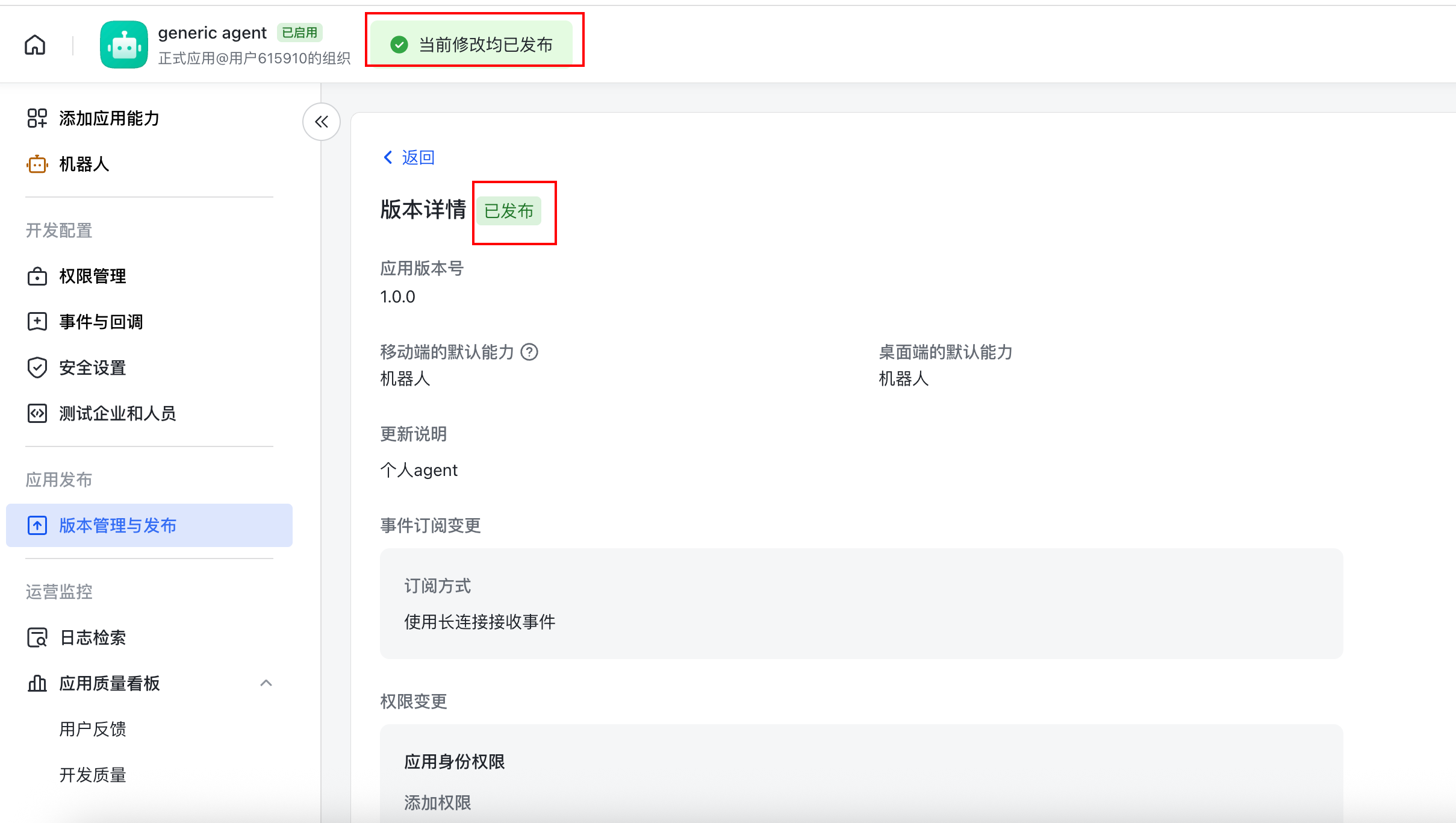The width and height of the screenshot is (1456, 823).
Task: Click the 已启用 badge near app name
Action: click(x=300, y=33)
